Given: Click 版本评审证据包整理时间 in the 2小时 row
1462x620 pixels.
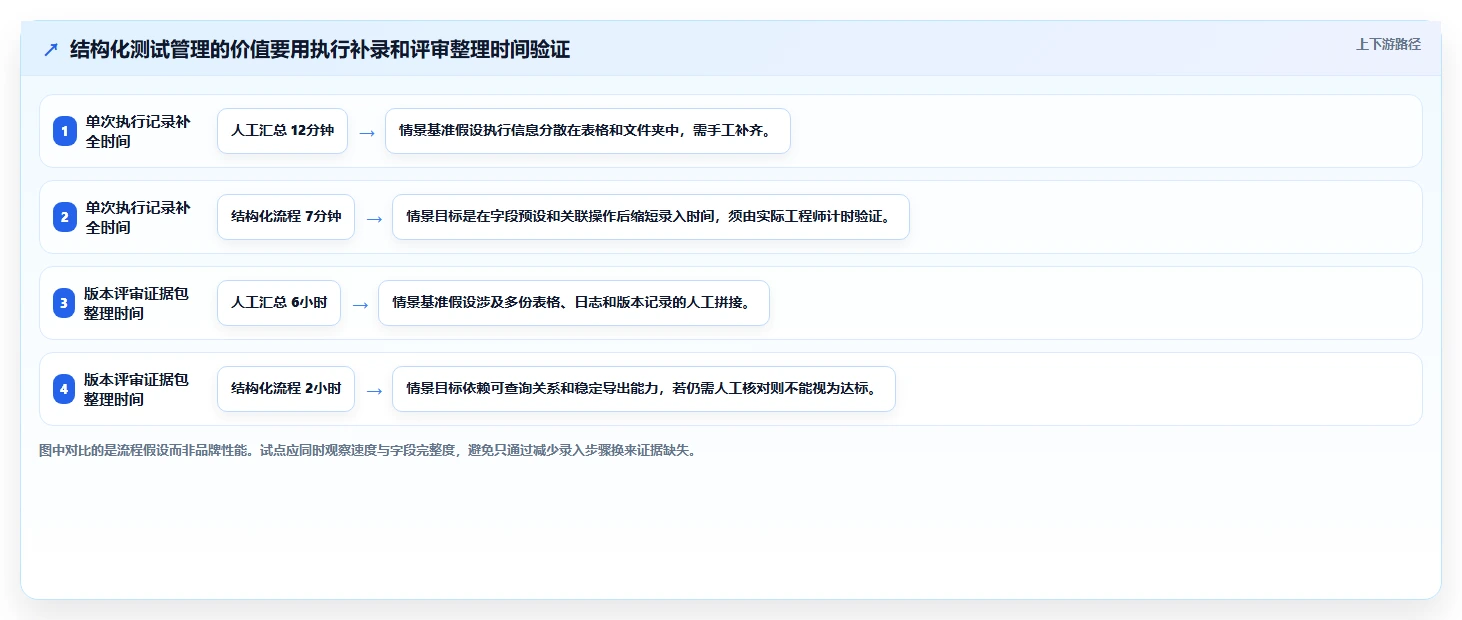Looking at the screenshot, I should pyautogui.click(x=136, y=389).
